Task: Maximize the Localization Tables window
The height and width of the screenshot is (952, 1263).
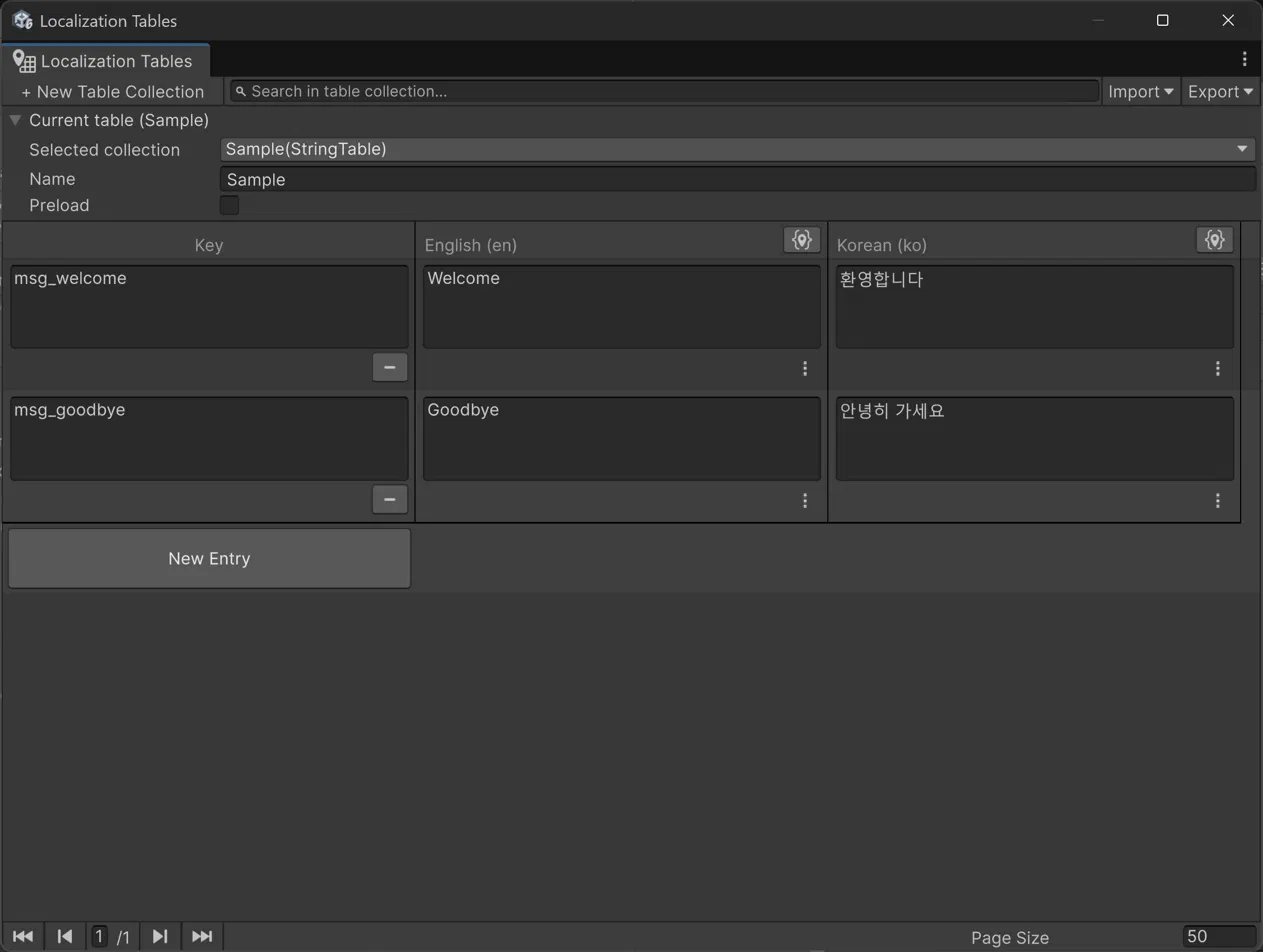Action: click(1162, 20)
